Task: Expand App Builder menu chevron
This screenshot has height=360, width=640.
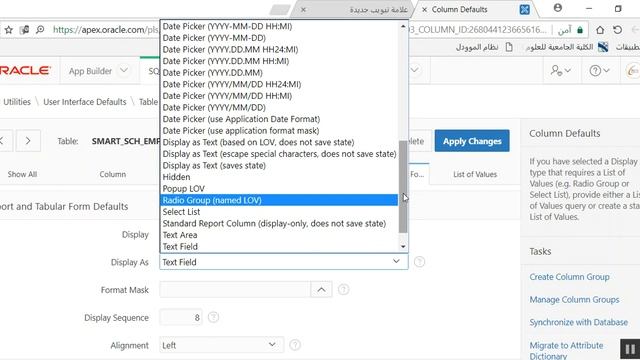Action: (x=124, y=71)
